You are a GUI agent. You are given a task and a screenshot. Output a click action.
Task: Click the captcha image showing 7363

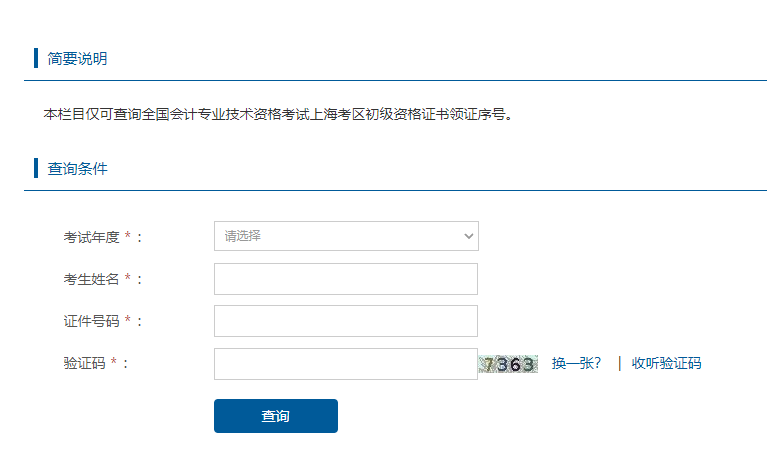(x=508, y=364)
